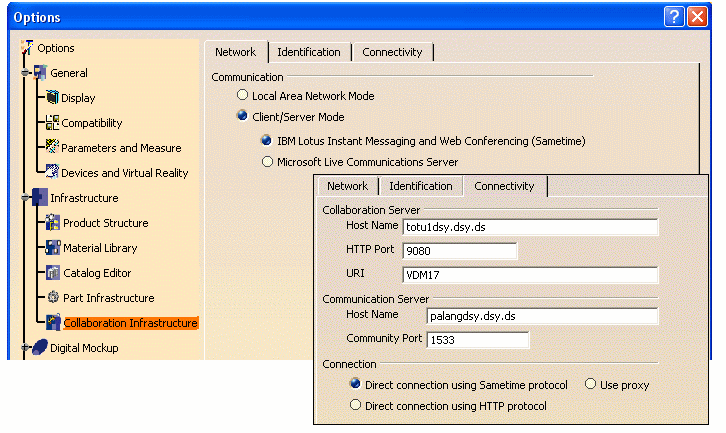Expand the Digital Mockup tree node
The image size is (726, 433).
(x=24, y=348)
